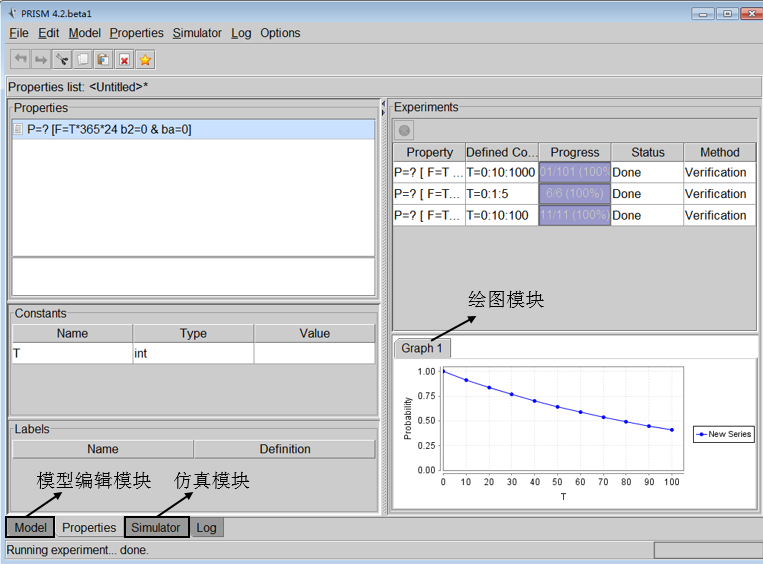This screenshot has width=763, height=564.
Task: Click the redo arrow in the toolbar
Action: pos(41,60)
